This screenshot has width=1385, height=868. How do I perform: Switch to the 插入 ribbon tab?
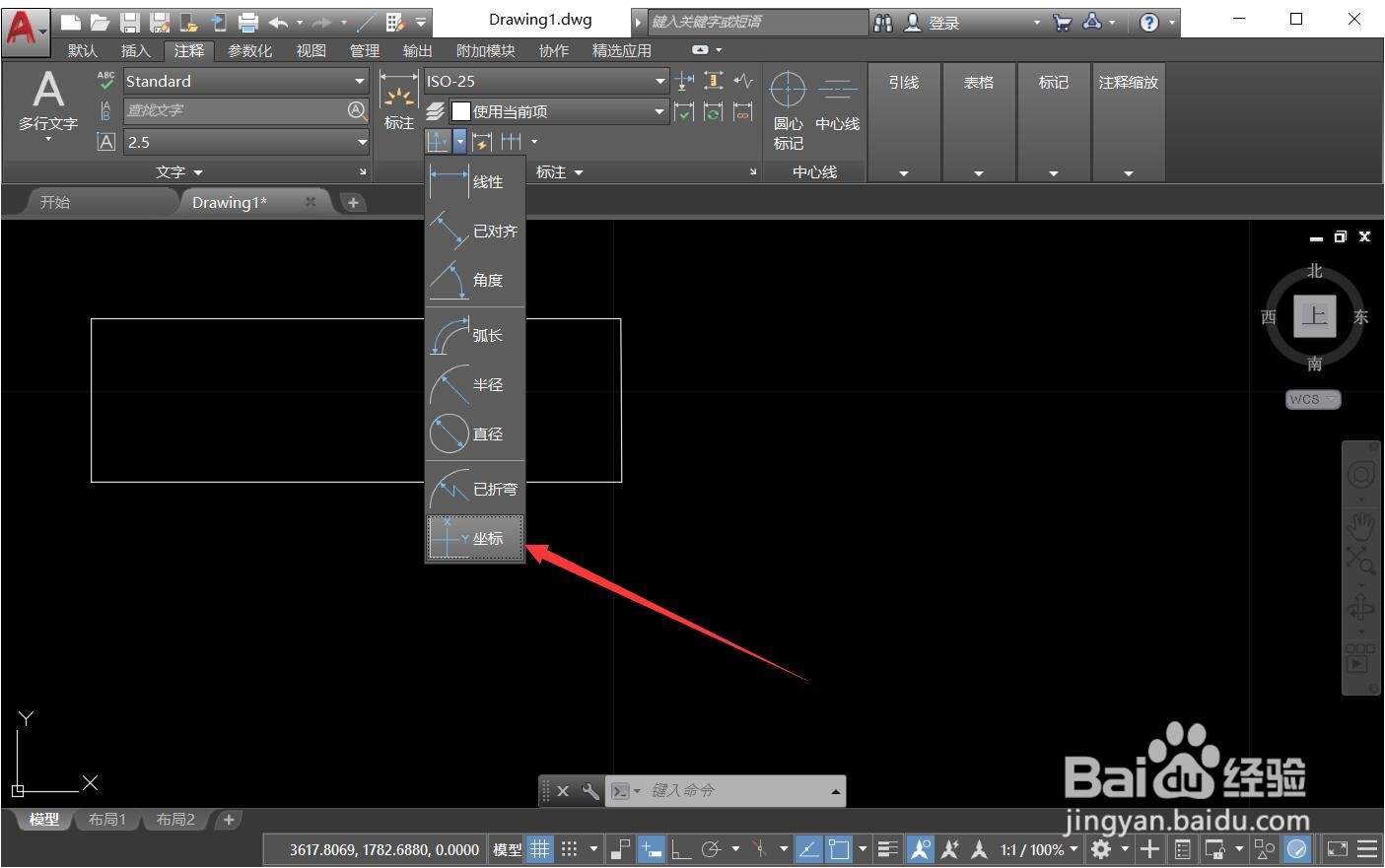(x=135, y=50)
